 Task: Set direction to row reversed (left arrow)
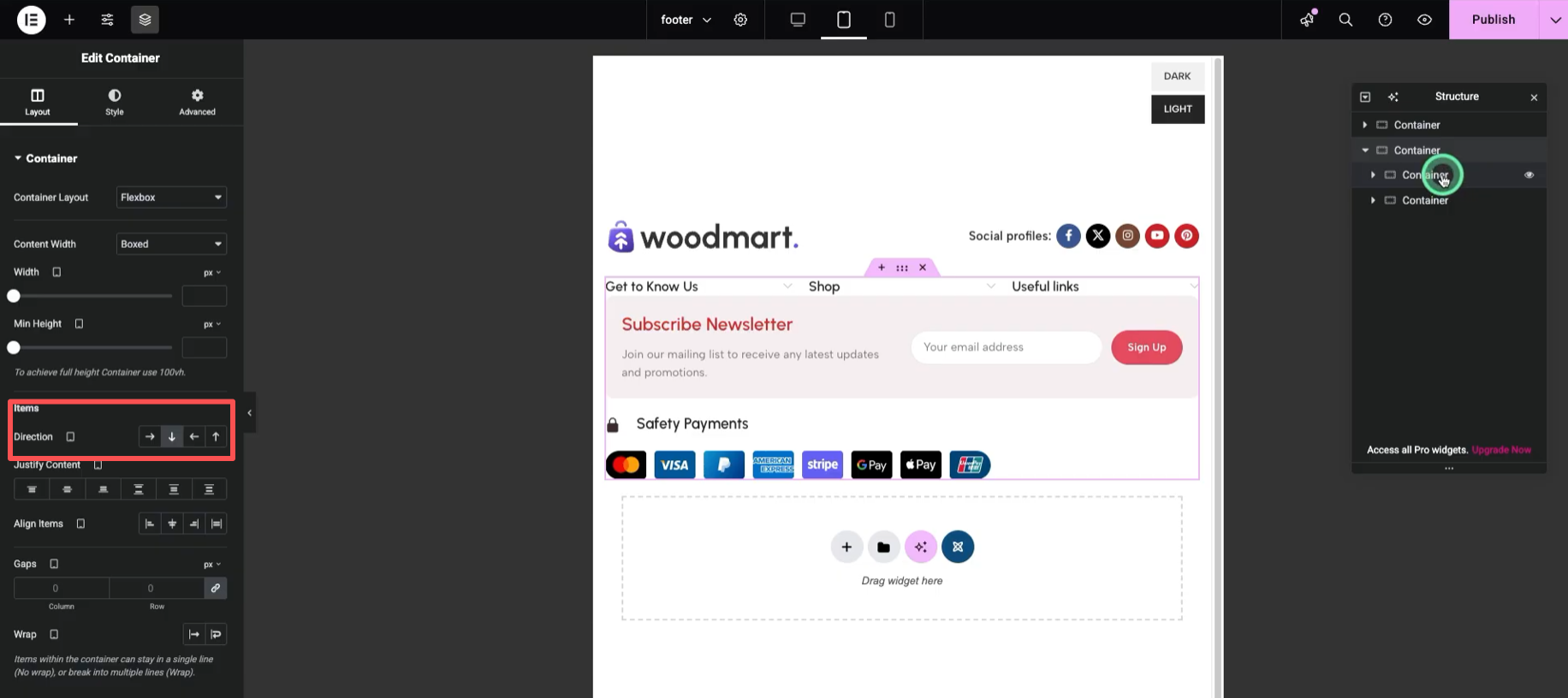(194, 437)
